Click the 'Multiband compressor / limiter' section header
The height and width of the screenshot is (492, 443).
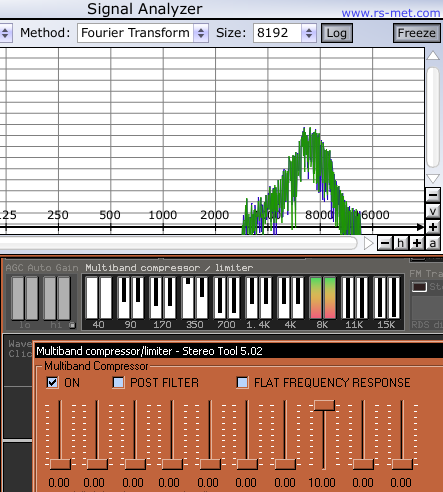(169, 268)
